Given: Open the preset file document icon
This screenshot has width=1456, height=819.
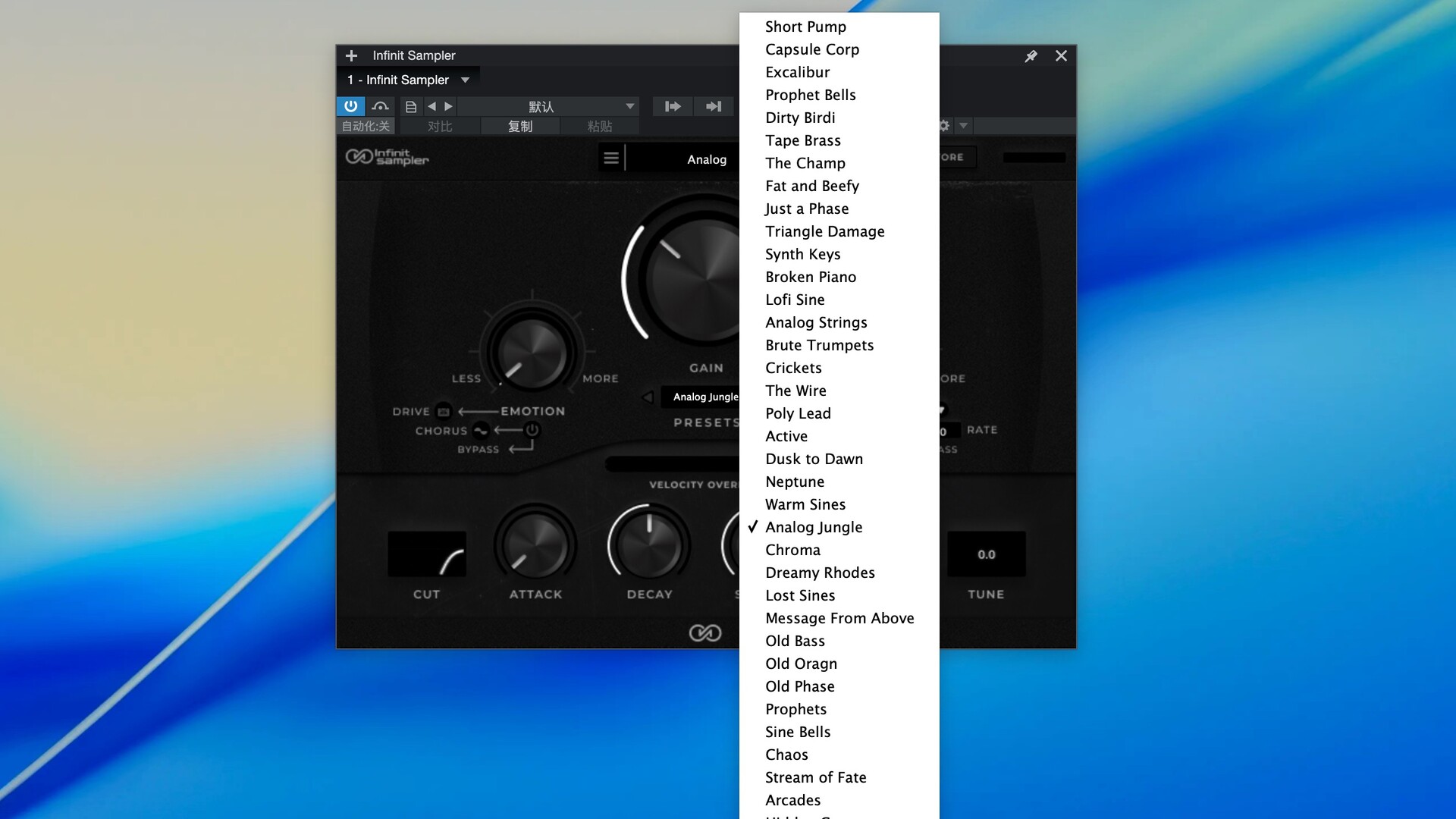Looking at the screenshot, I should point(410,107).
